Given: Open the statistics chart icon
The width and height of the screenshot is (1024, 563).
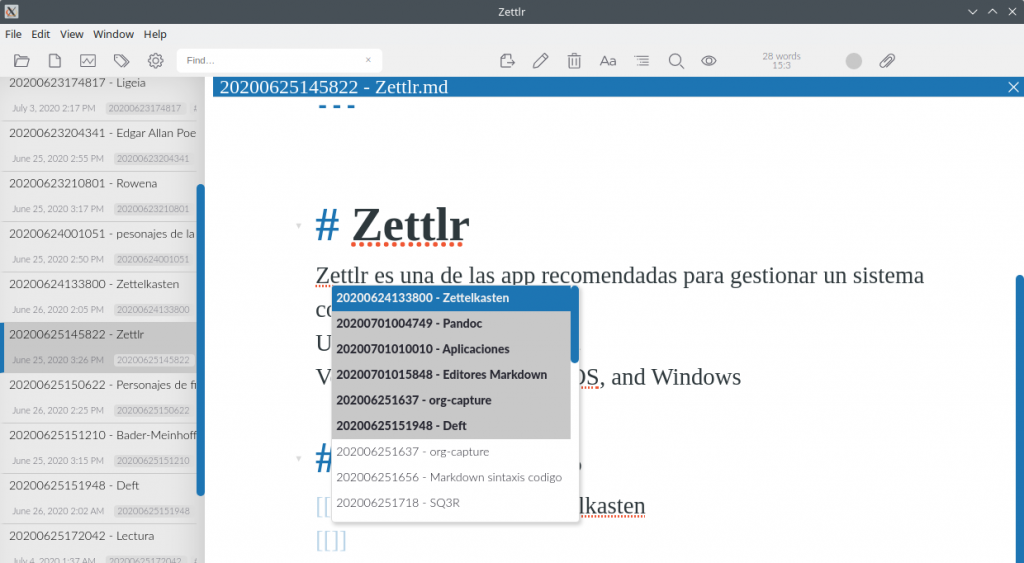Looking at the screenshot, I should 88,61.
